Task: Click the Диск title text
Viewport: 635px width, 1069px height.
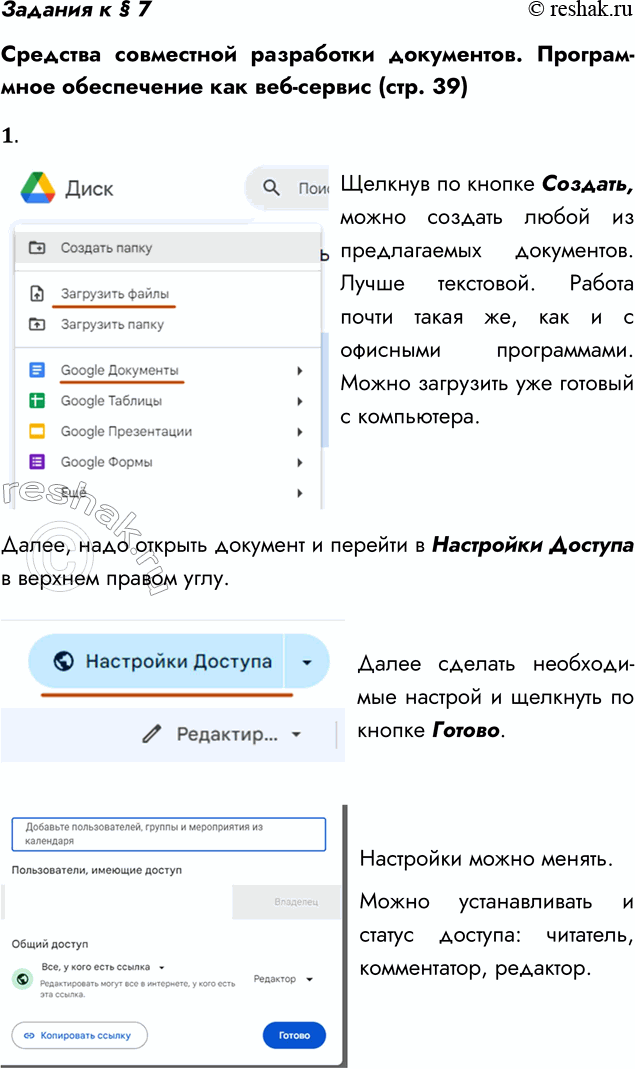Action: 89,189
